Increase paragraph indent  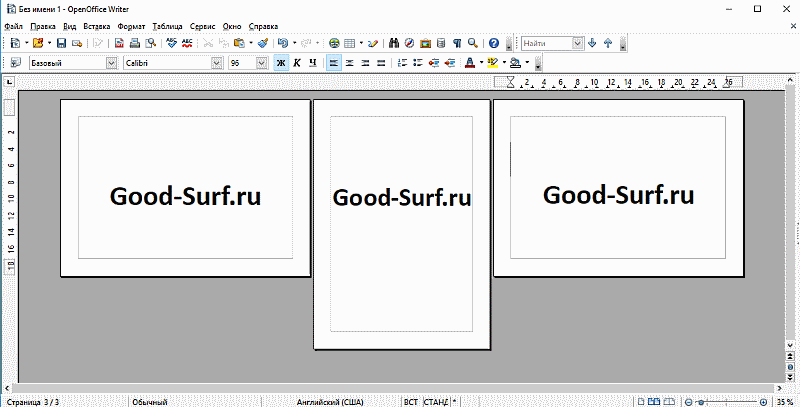pyautogui.click(x=450, y=63)
